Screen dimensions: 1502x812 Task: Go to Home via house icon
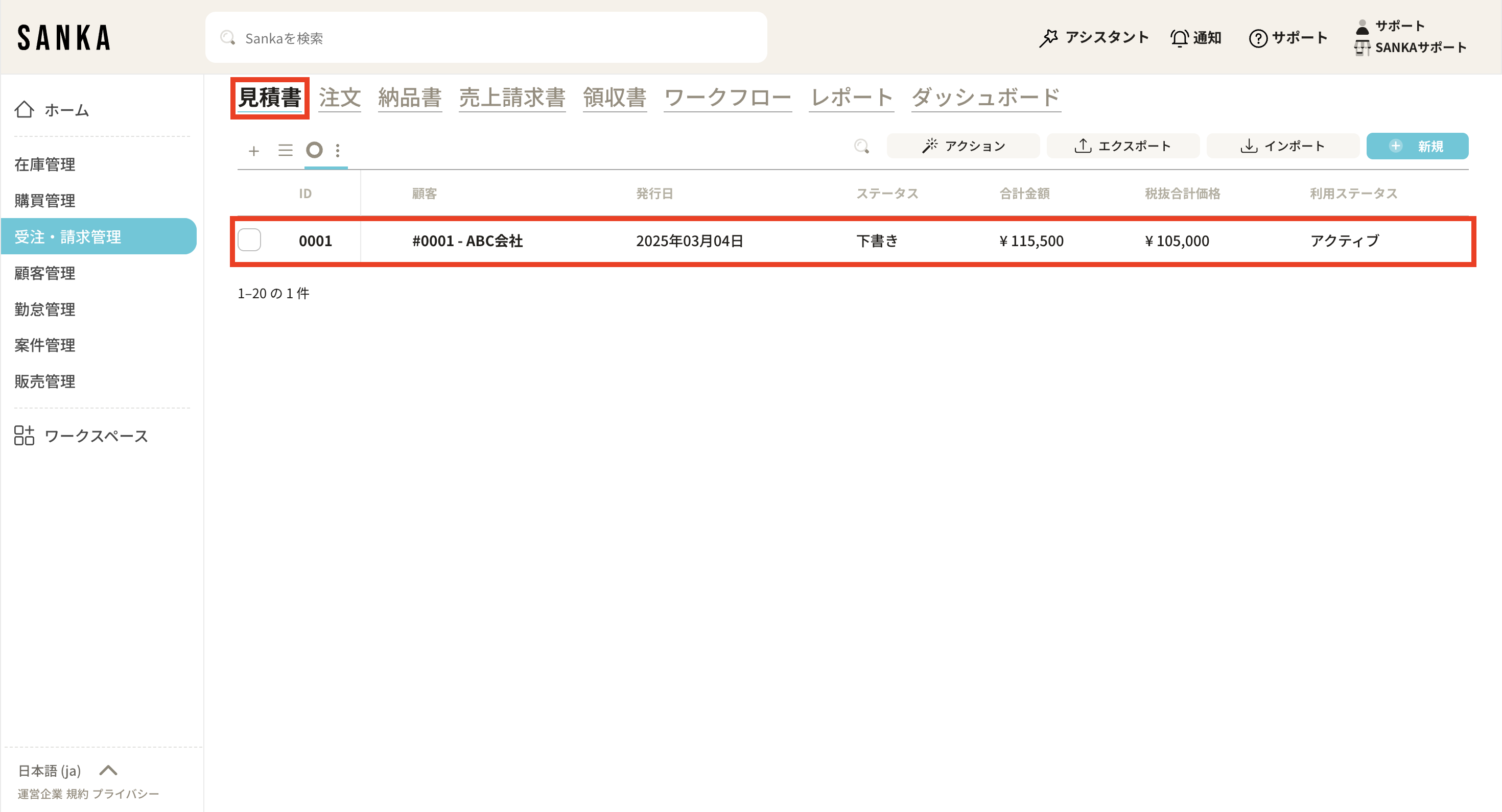point(25,110)
